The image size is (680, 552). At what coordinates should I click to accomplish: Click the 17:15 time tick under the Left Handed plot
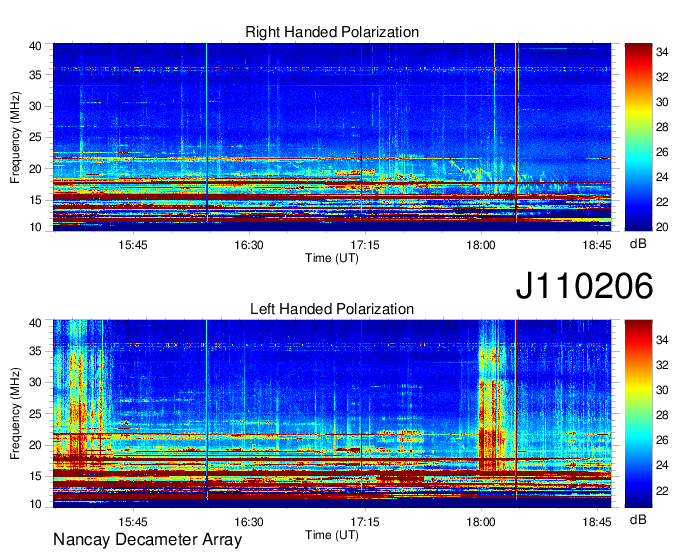pyautogui.click(x=365, y=522)
